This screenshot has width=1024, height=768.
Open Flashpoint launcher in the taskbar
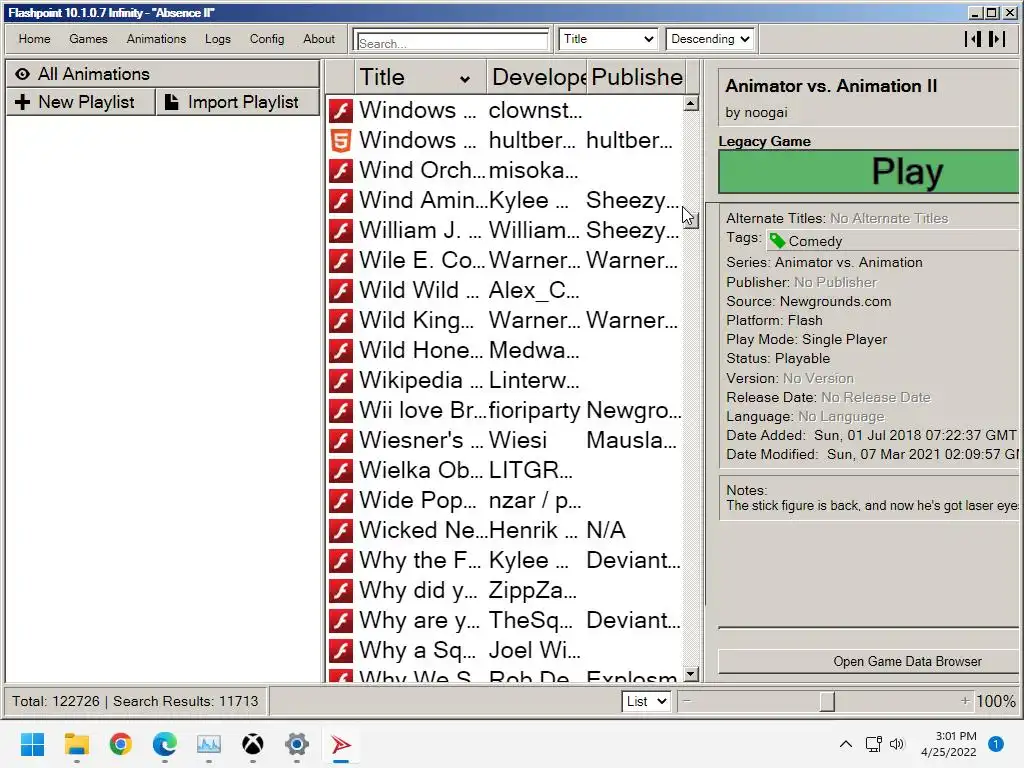pos(340,744)
